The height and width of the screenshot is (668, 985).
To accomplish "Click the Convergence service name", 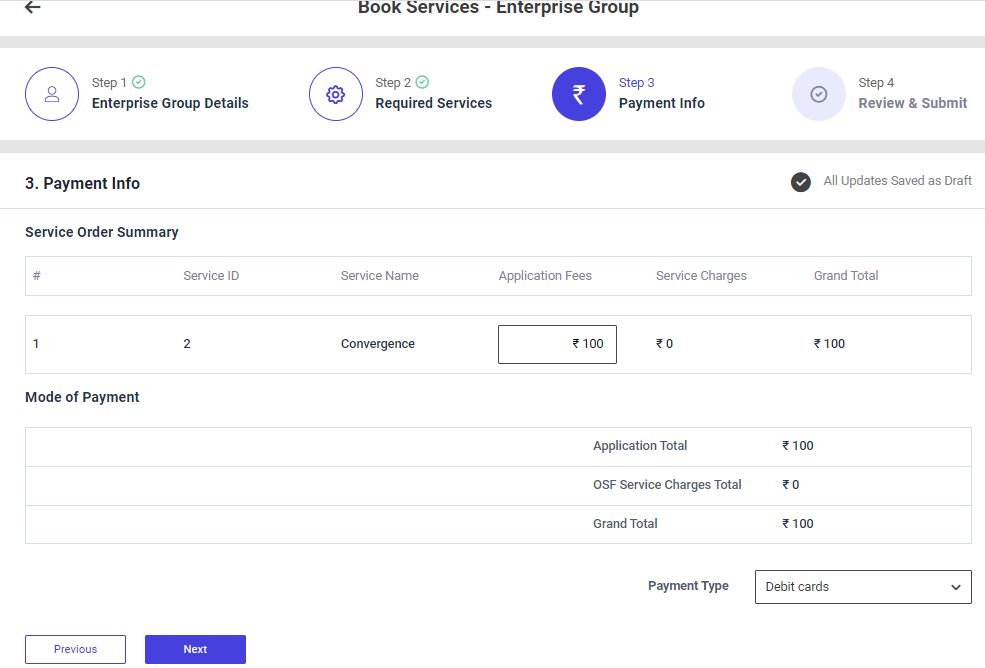I will (x=377, y=344).
